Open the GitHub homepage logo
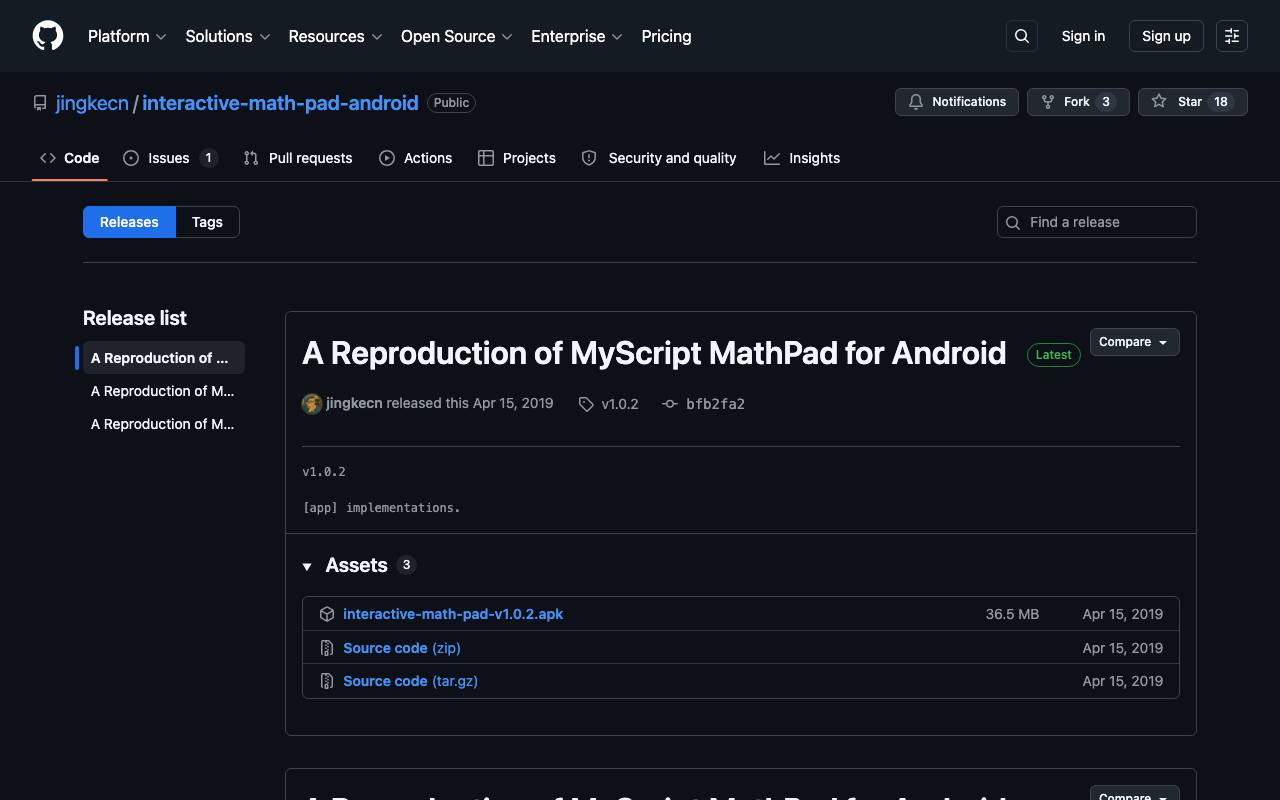1280x800 pixels. [x=48, y=36]
